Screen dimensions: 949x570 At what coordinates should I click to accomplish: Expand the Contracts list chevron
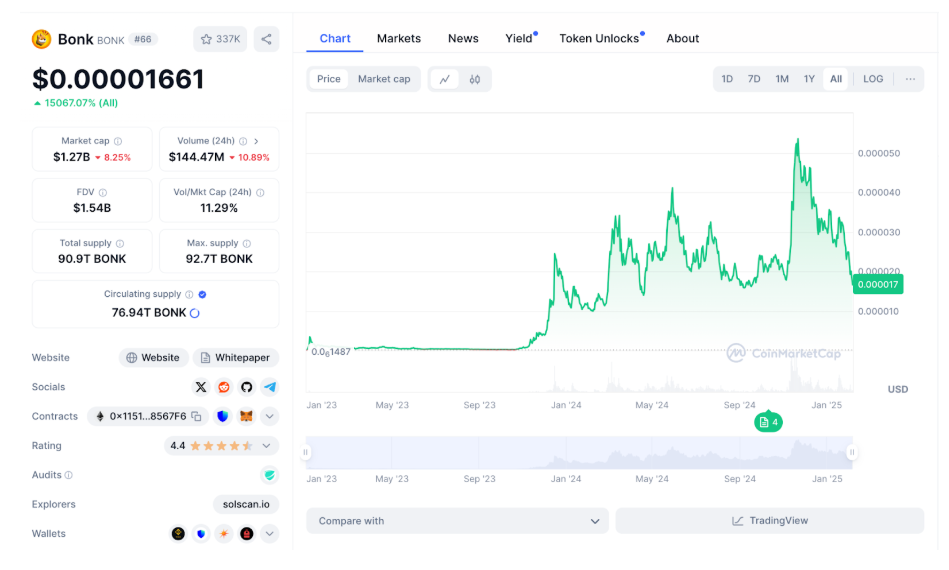point(270,416)
